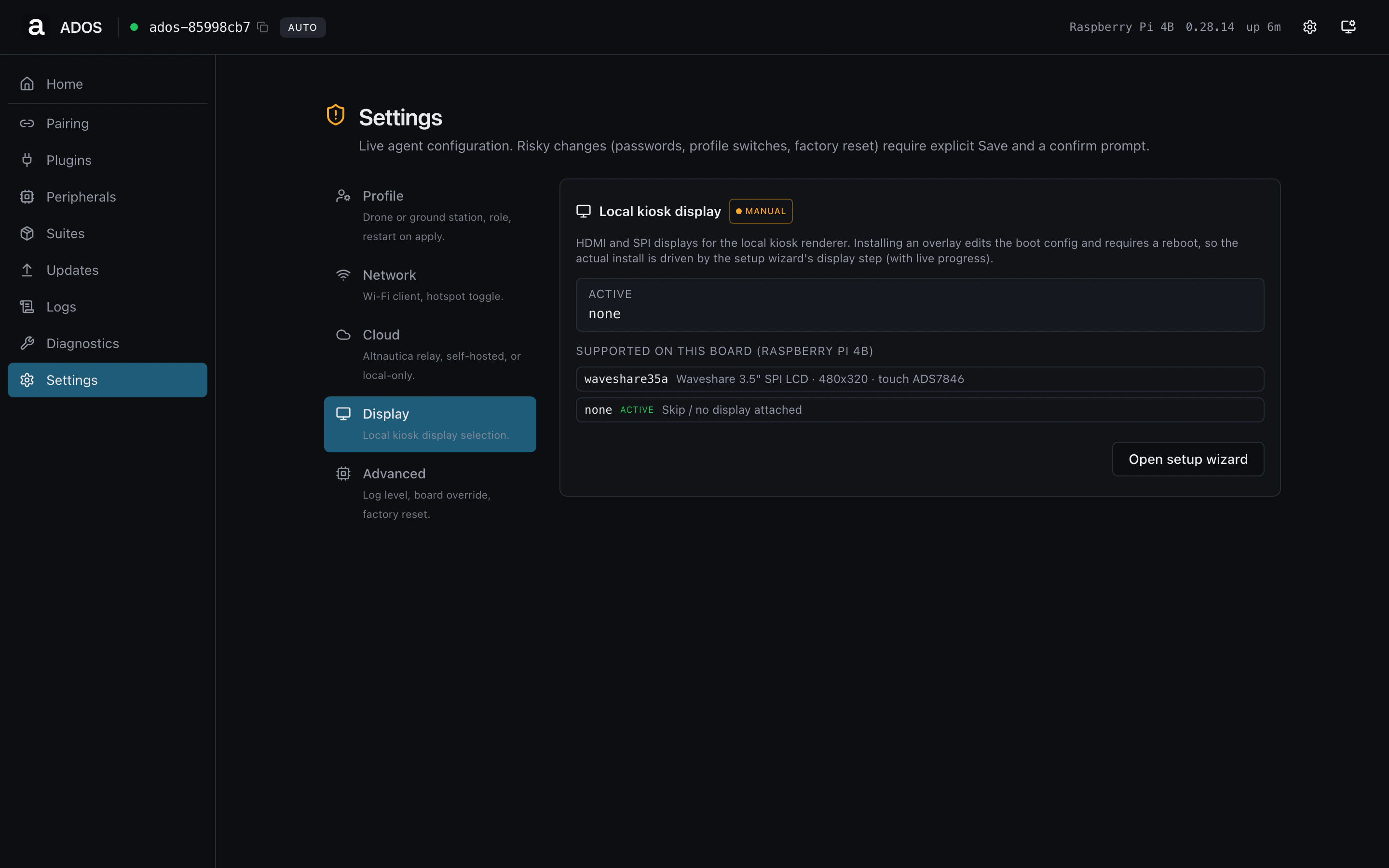Click the Raspberry Pi 4B text
The image size is (1389, 868).
click(1121, 27)
